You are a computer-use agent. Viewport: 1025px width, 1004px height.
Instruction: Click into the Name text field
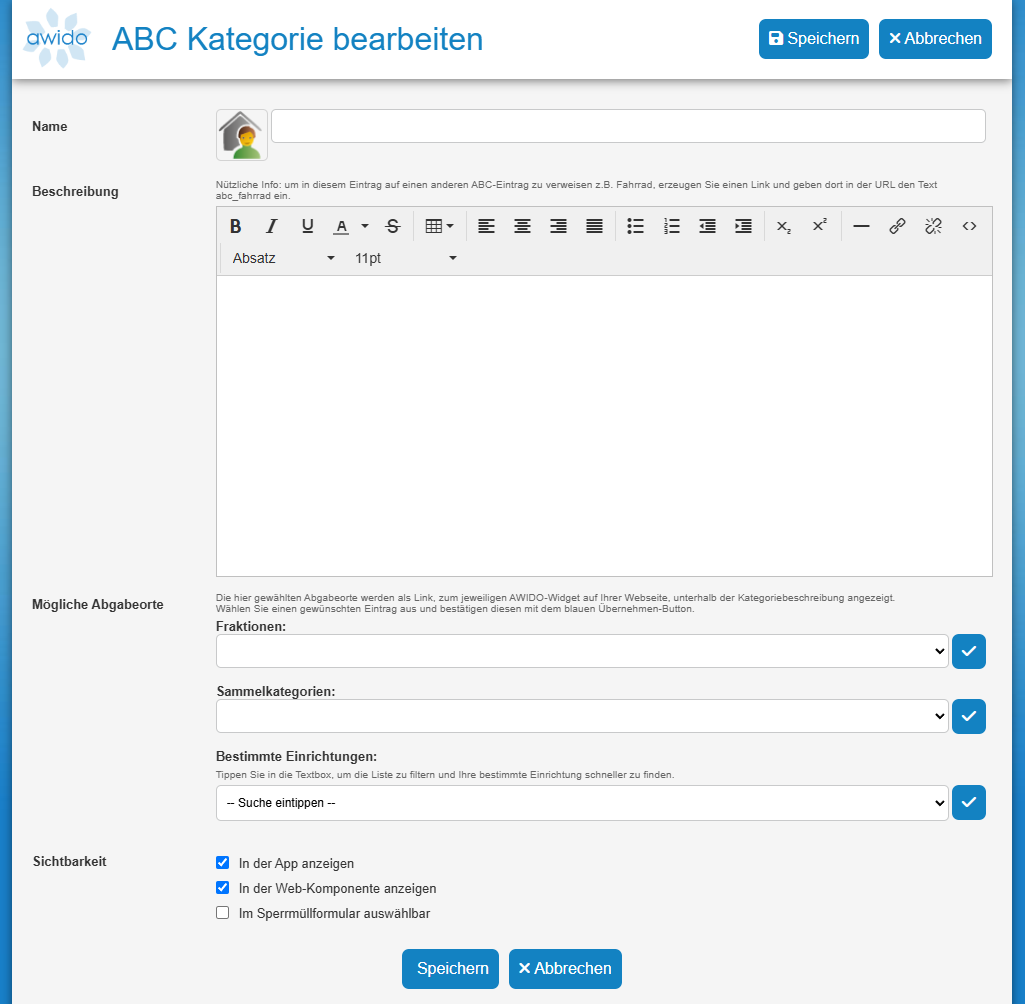click(x=628, y=126)
